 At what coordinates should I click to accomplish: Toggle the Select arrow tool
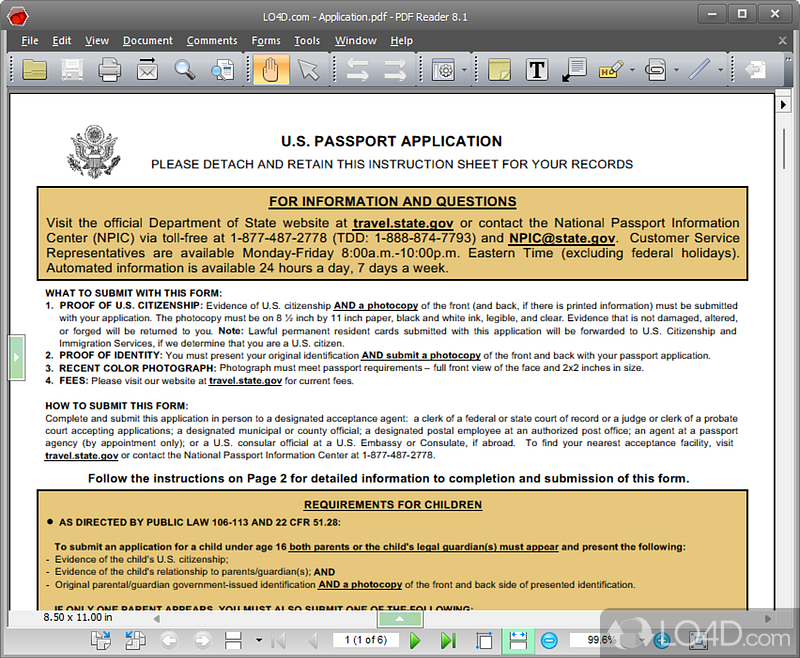tap(308, 69)
